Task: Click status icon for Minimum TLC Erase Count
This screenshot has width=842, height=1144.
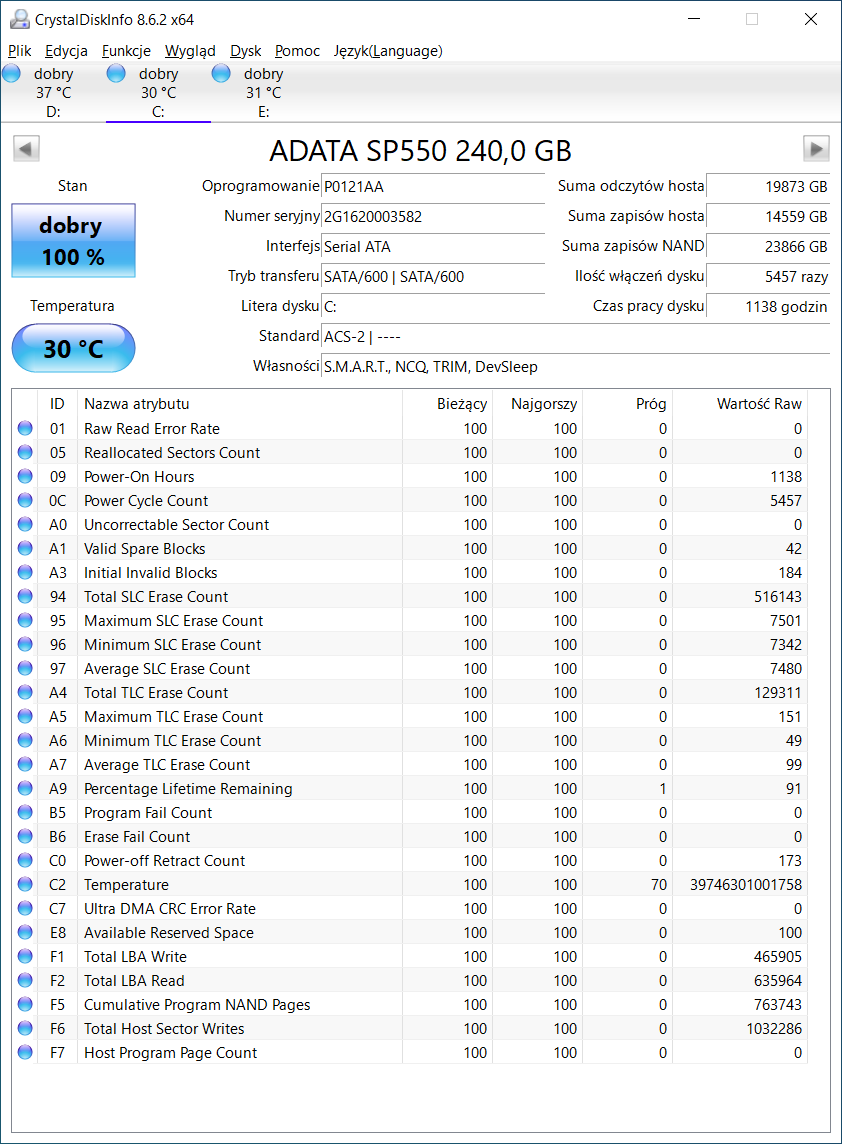Action: pyautogui.click(x=25, y=741)
